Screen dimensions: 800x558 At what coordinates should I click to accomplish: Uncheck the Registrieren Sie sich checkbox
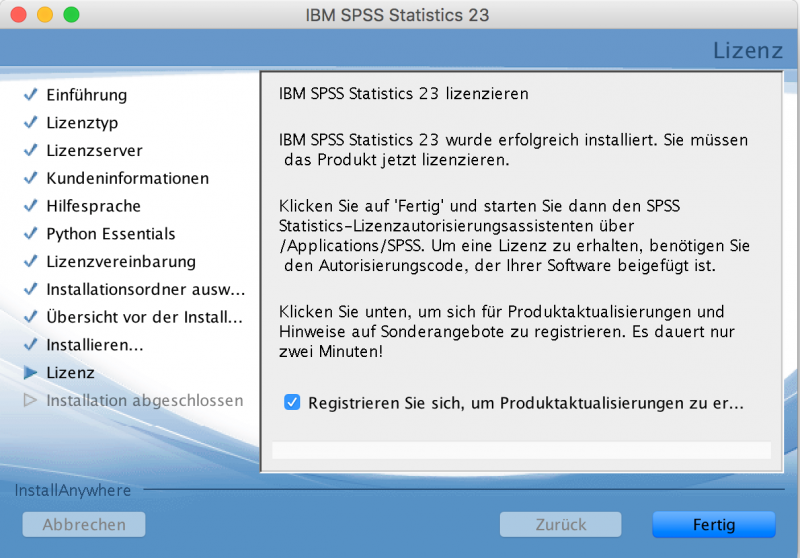click(x=292, y=402)
